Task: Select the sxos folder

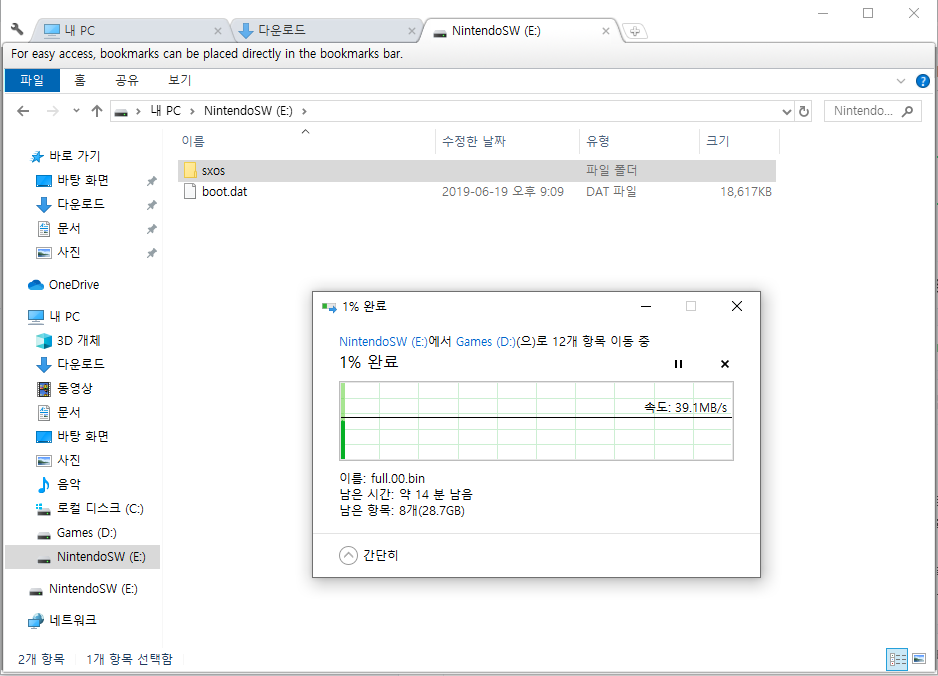Action: [x=477, y=170]
